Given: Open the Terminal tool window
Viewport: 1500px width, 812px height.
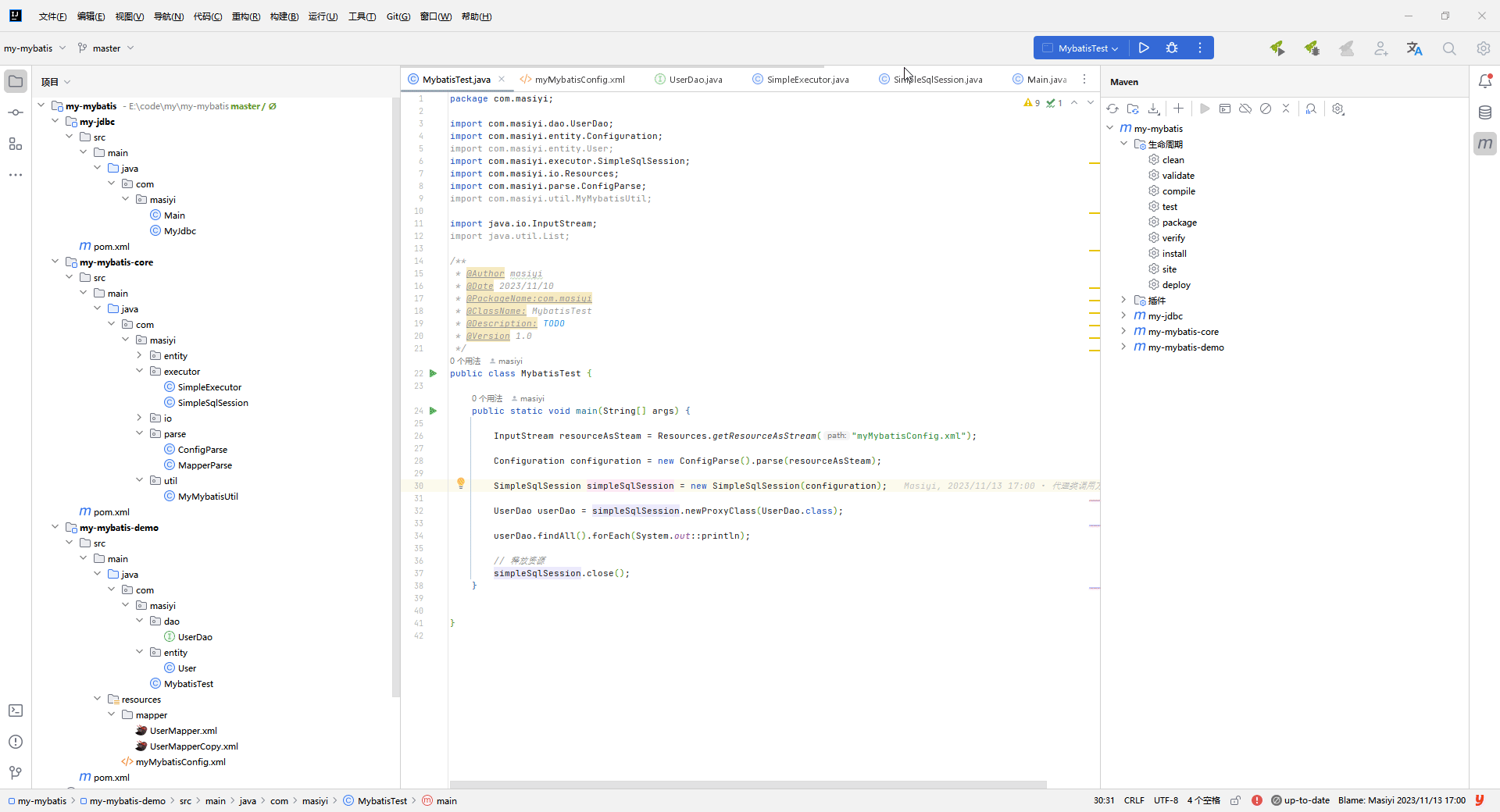Looking at the screenshot, I should [16, 710].
